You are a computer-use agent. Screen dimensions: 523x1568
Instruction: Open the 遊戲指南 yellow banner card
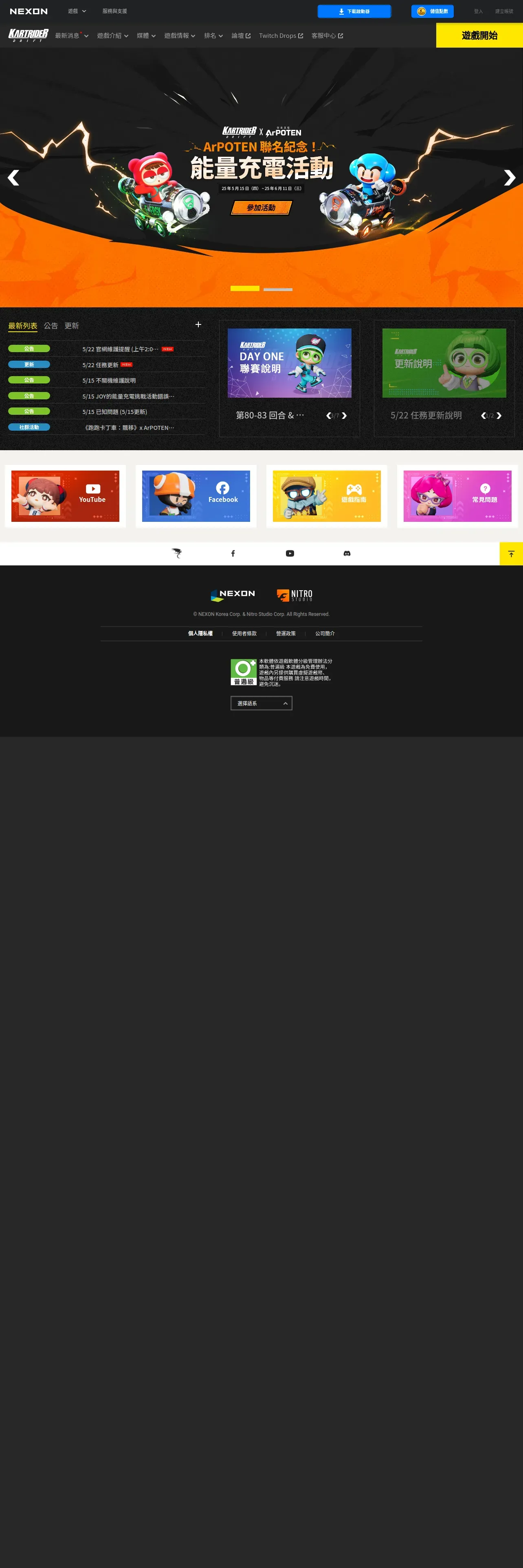[327, 496]
